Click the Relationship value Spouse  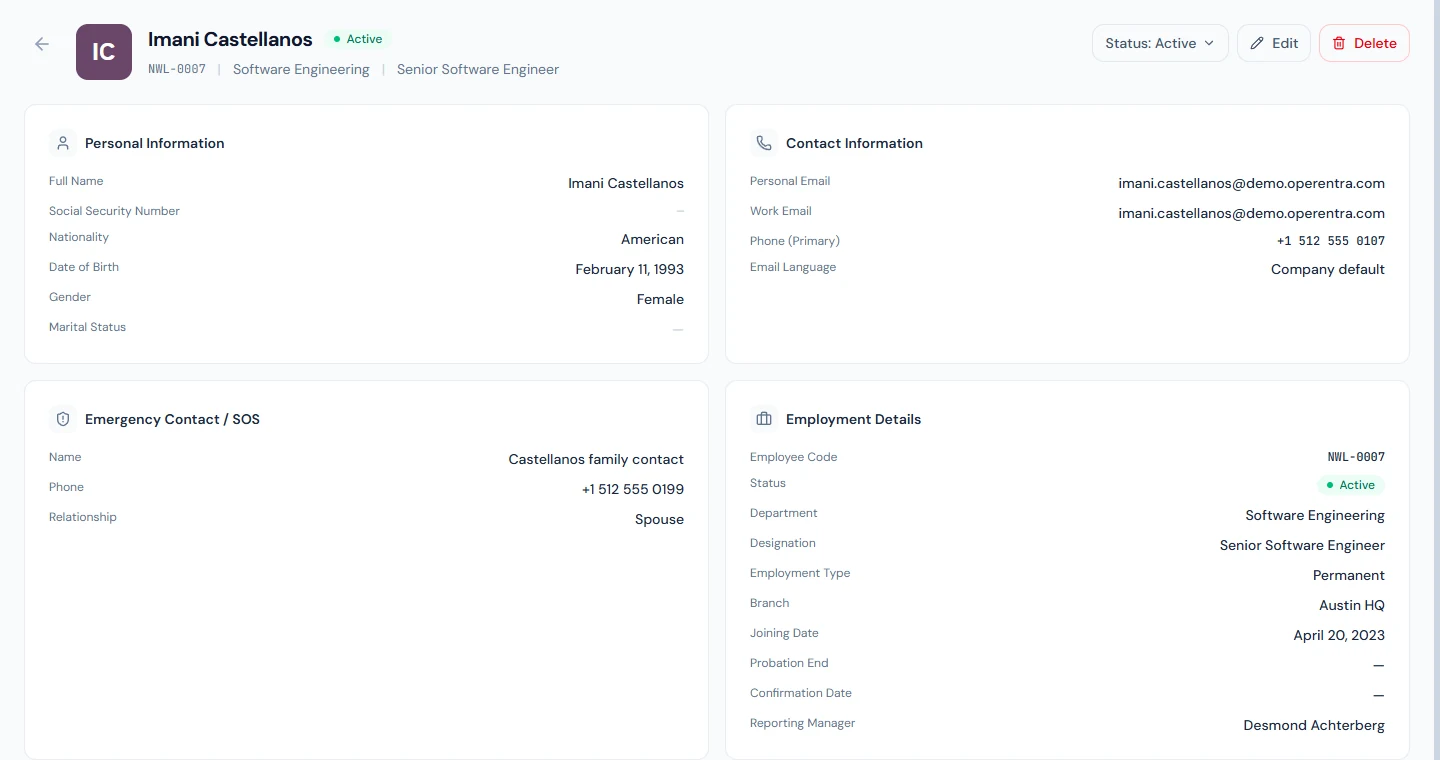tap(659, 519)
